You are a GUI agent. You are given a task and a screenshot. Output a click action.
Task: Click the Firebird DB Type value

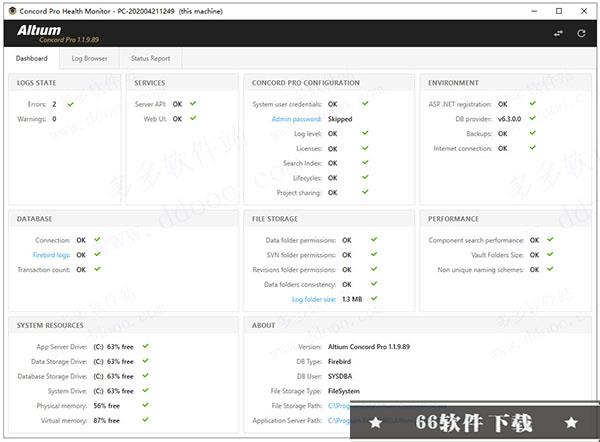[x=339, y=362]
